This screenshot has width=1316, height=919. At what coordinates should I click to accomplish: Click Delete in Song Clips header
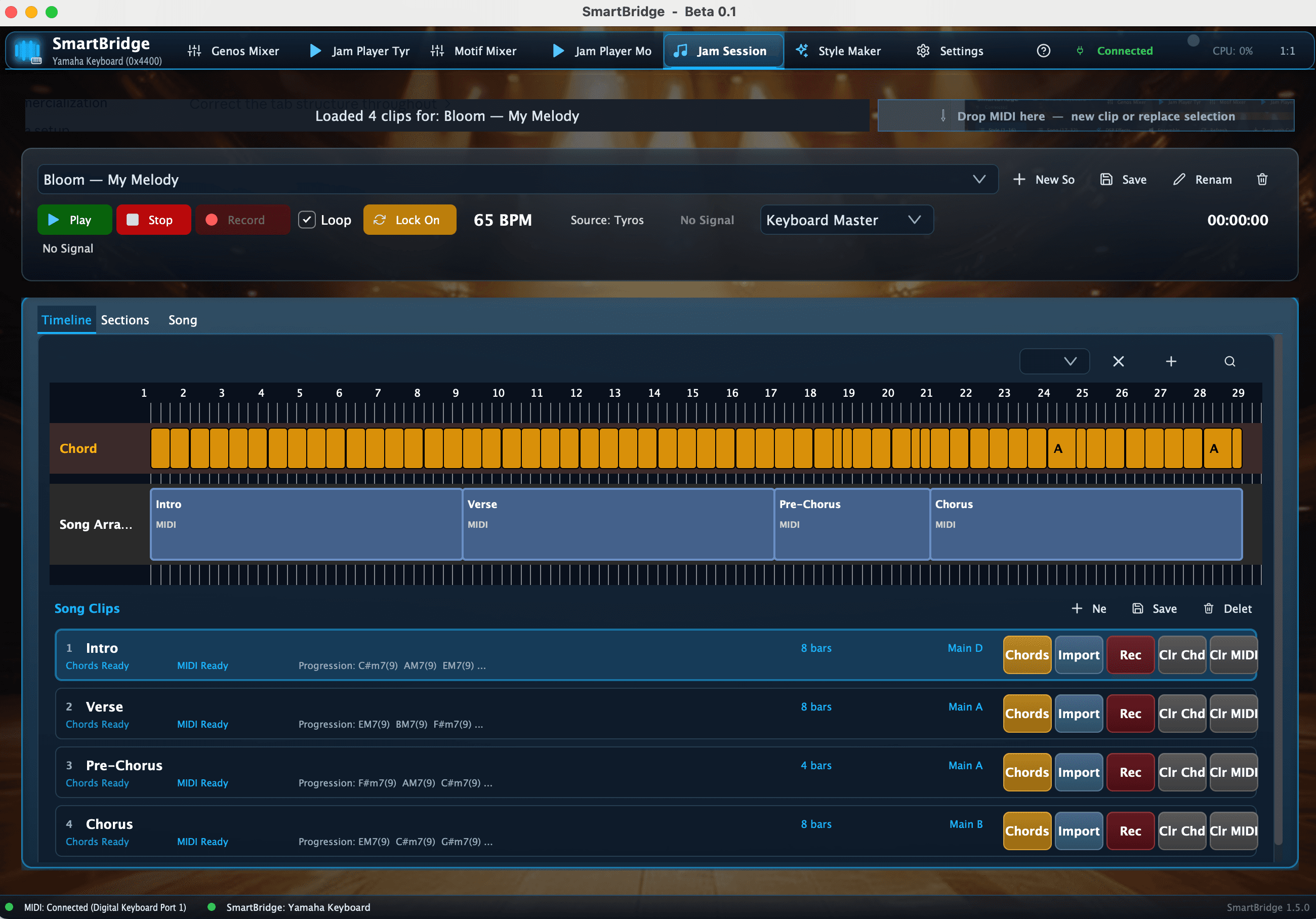1227,608
